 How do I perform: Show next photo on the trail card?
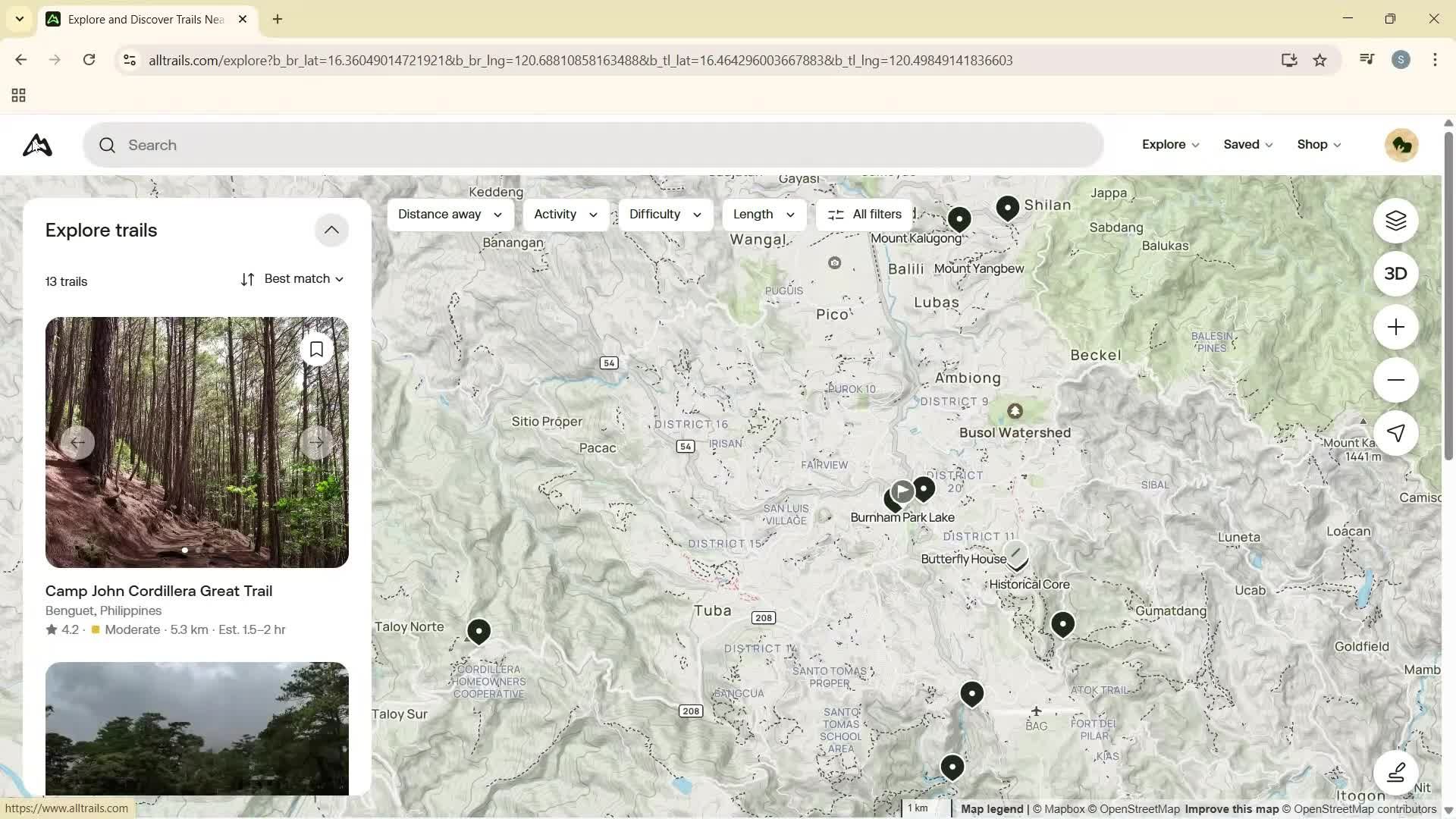pyautogui.click(x=316, y=442)
